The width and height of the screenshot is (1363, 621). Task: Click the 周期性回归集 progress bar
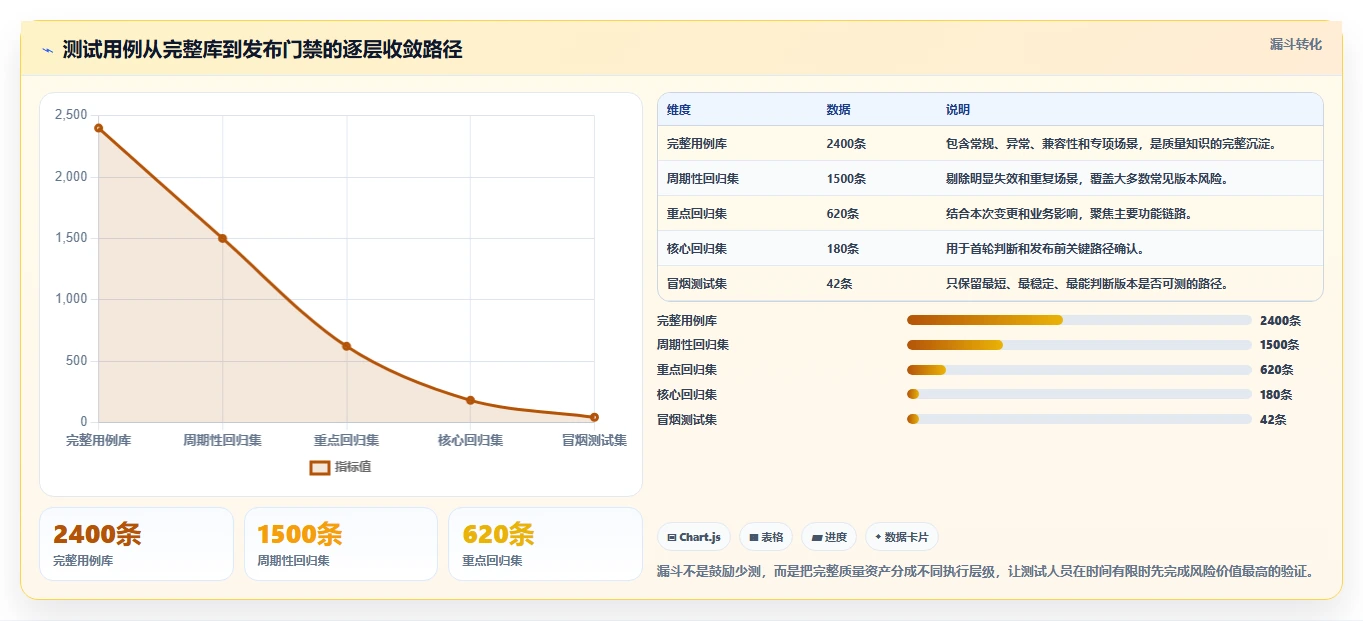[1079, 345]
